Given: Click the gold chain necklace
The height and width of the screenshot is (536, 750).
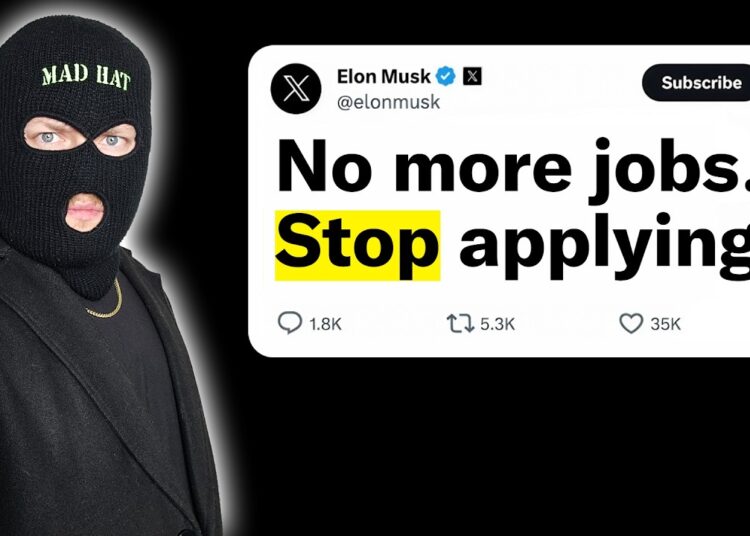Looking at the screenshot, I should [107, 301].
